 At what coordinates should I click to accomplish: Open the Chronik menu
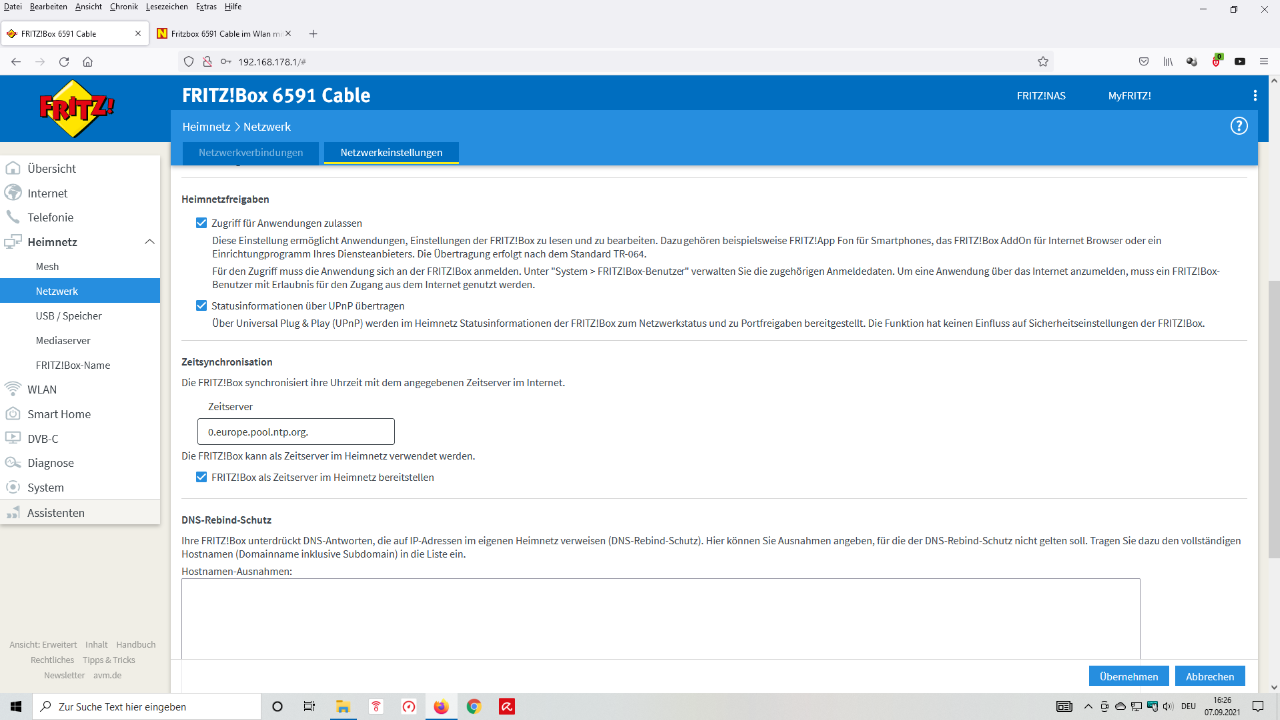pyautogui.click(x=124, y=7)
